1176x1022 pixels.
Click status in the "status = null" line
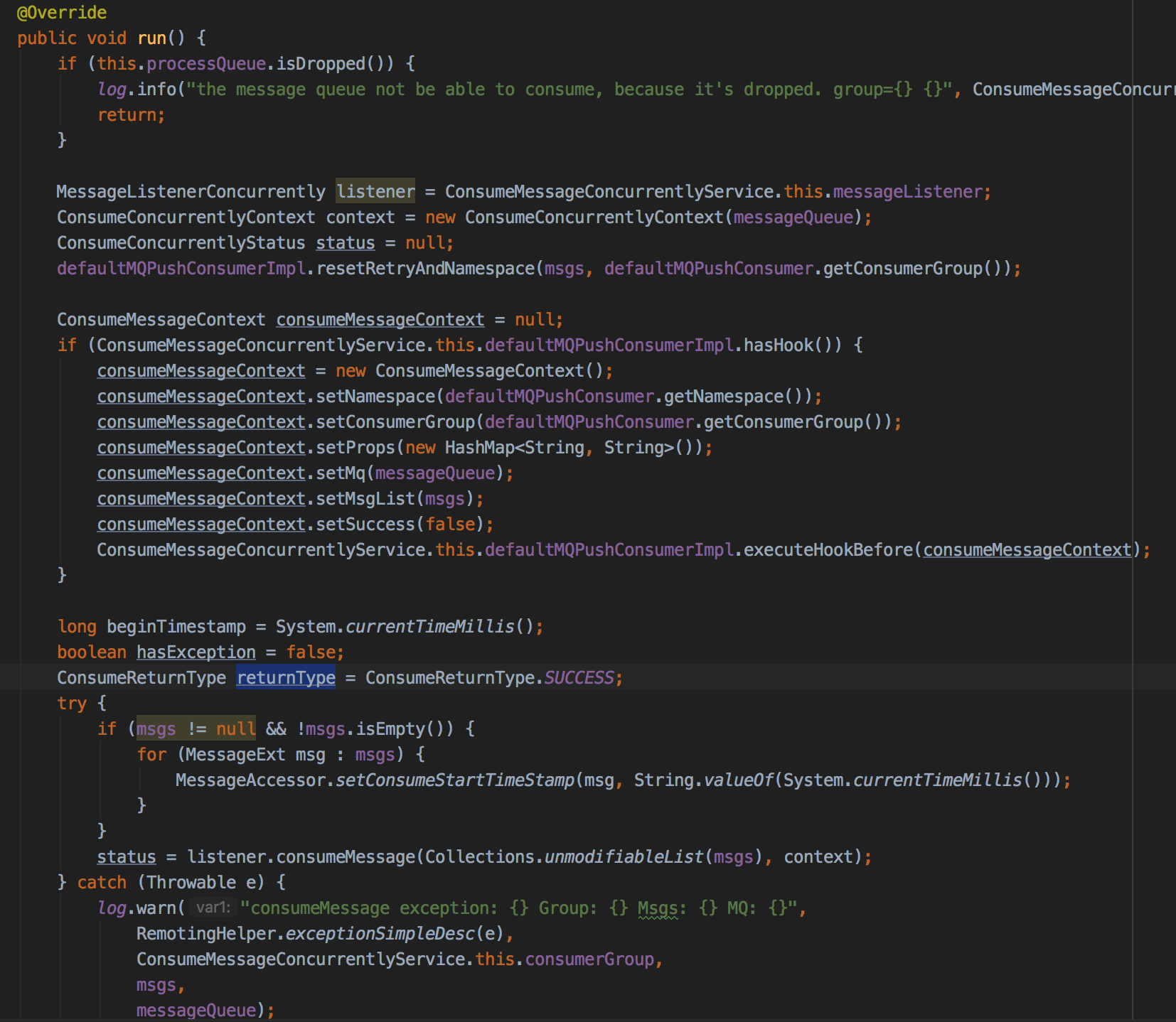click(346, 243)
